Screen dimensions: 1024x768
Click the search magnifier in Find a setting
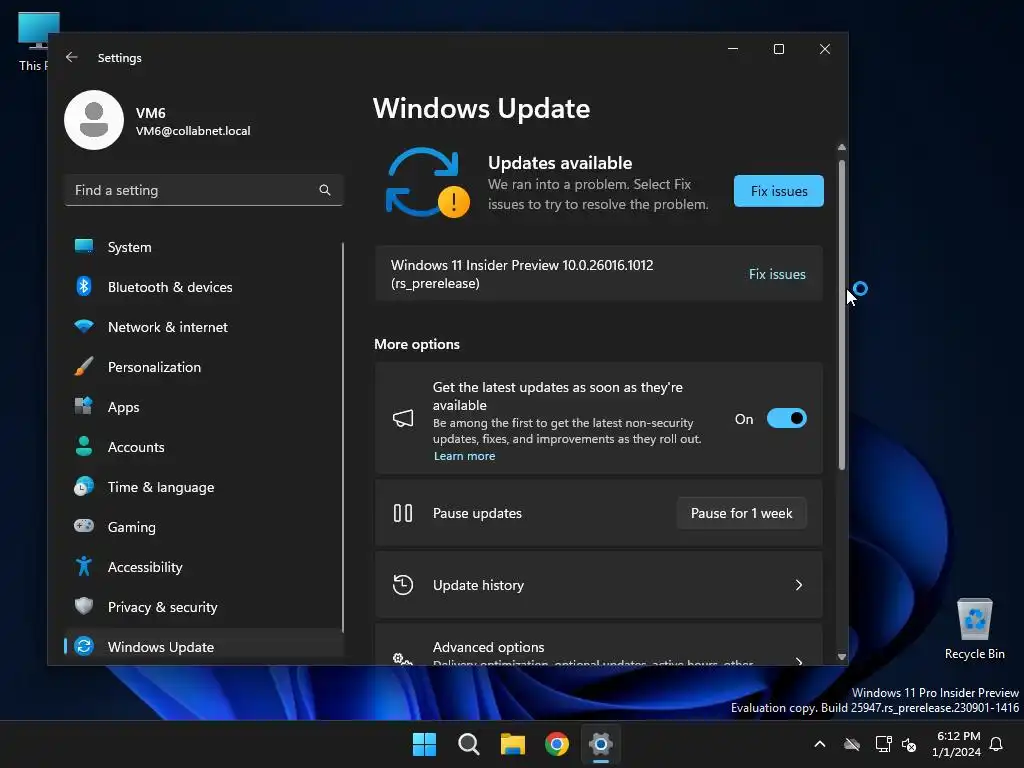point(325,190)
